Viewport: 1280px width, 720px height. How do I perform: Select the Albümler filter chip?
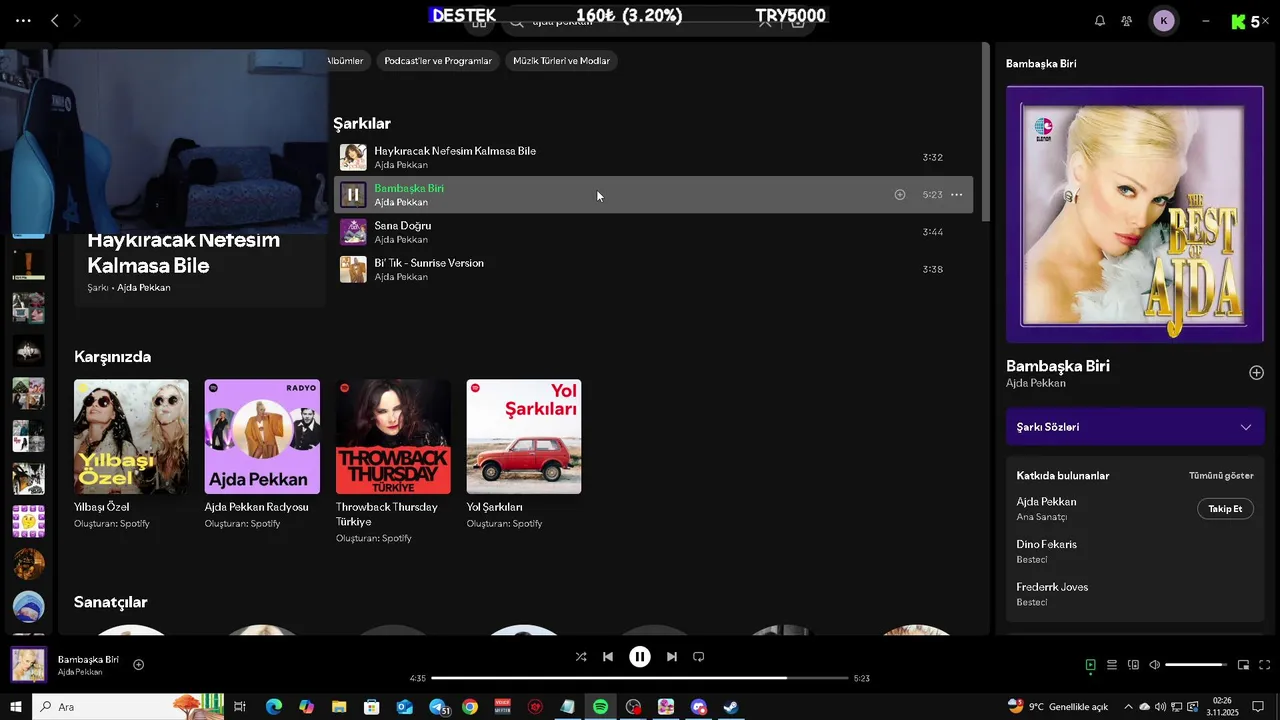[346, 61]
